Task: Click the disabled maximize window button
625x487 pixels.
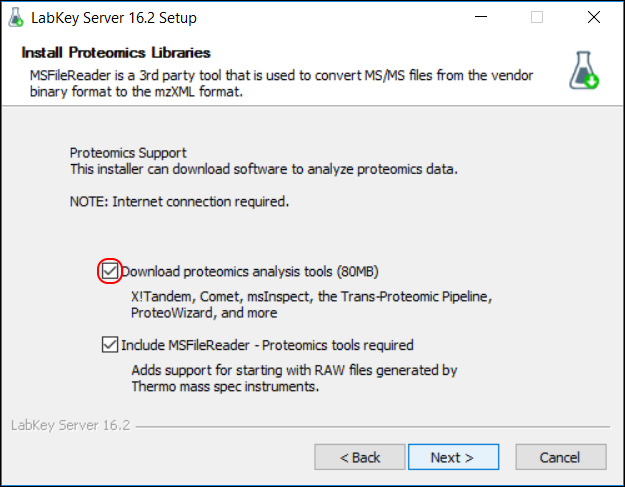Action: pos(537,17)
